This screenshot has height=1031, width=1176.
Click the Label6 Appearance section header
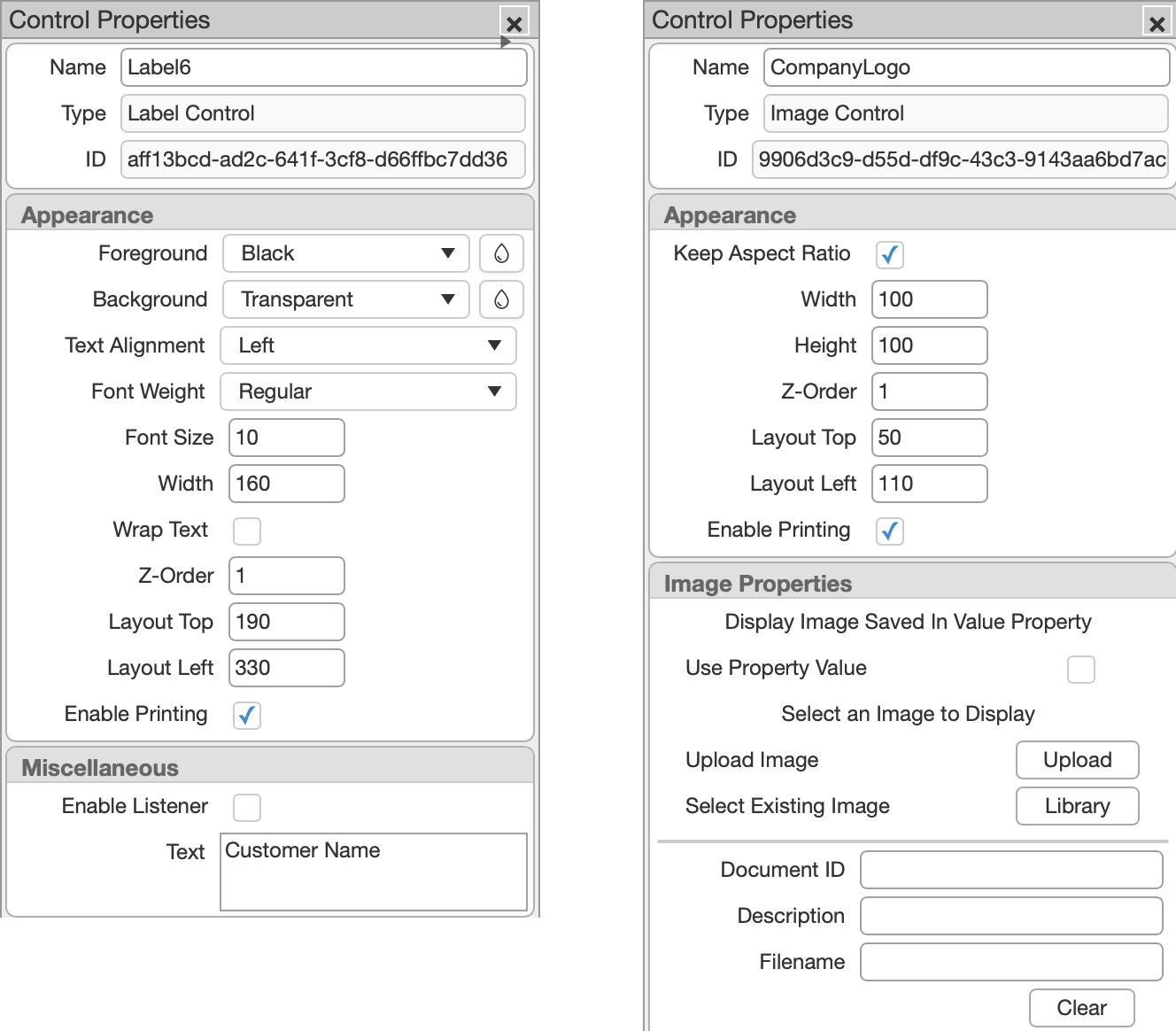click(x=270, y=214)
